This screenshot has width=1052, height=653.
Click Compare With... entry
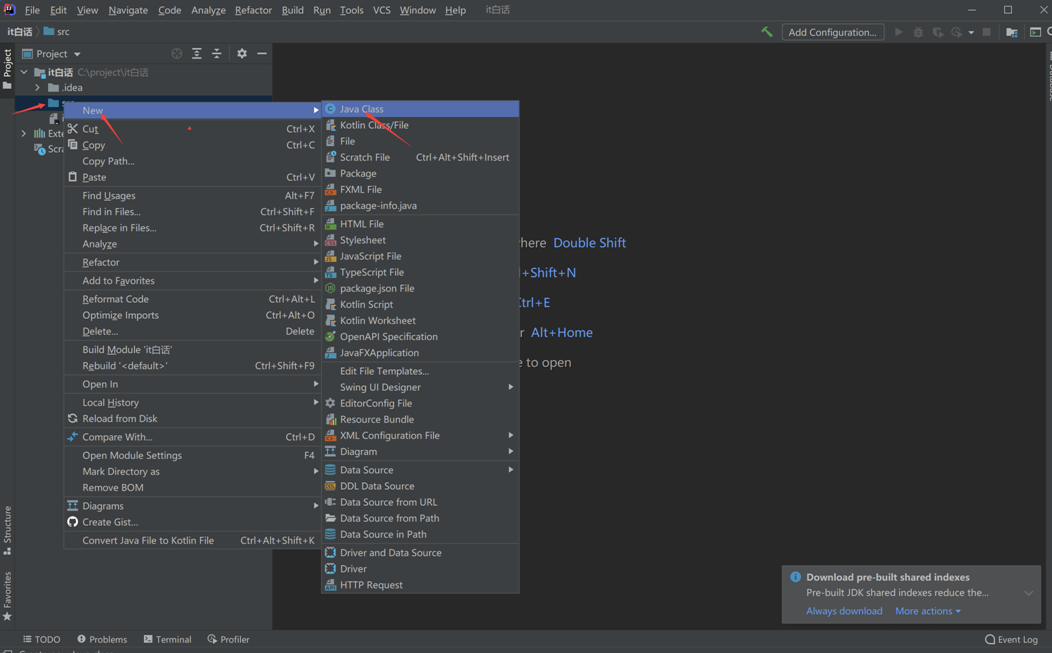192,436
